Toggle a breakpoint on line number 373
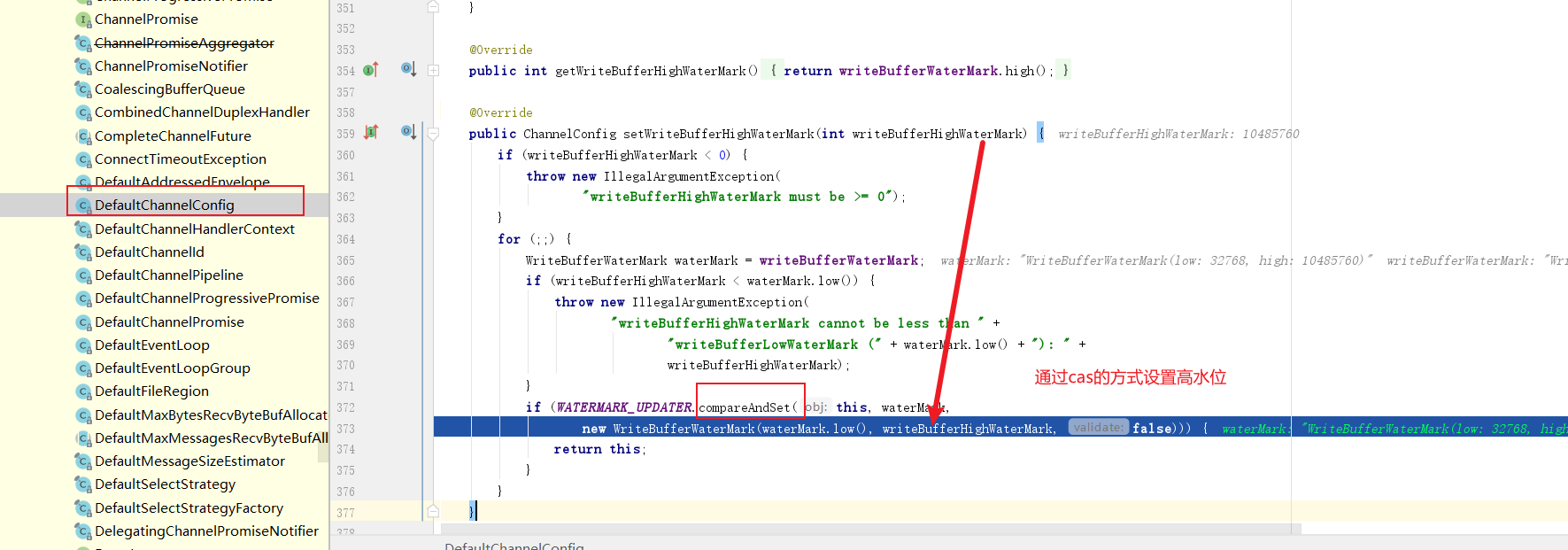This screenshot has height=550, width=1568. (345, 429)
